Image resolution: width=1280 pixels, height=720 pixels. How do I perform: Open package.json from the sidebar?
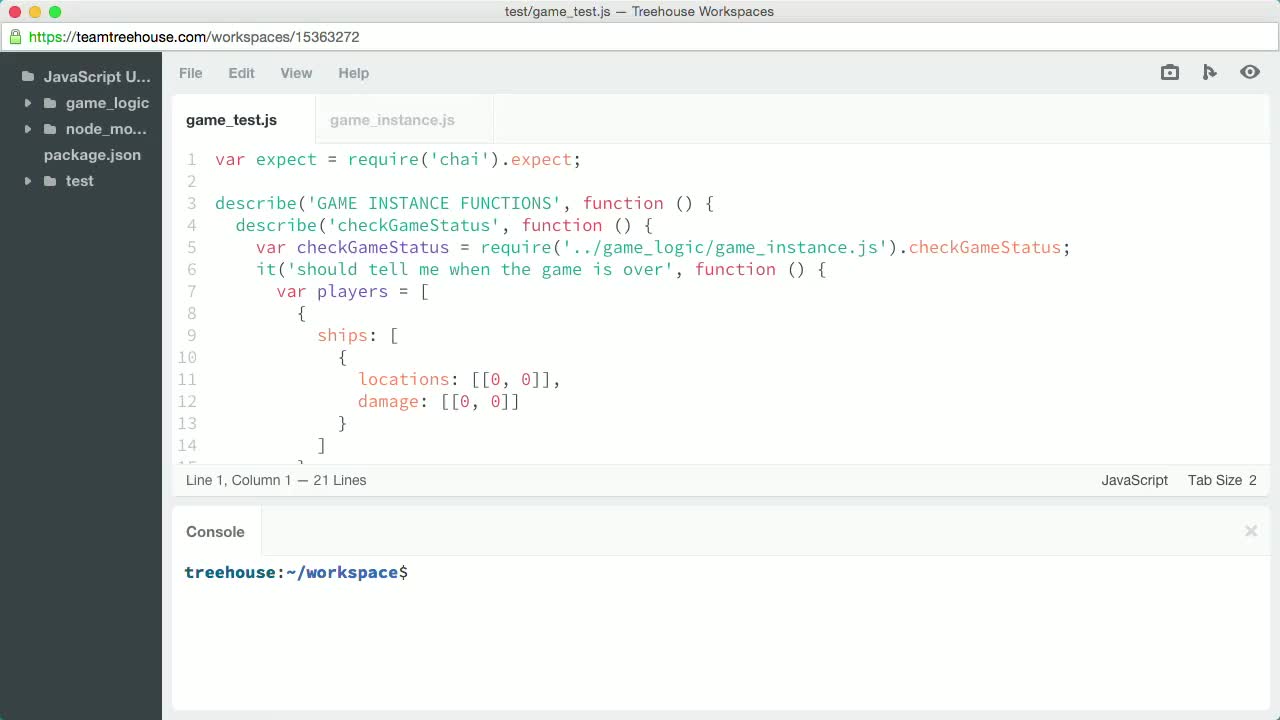point(92,155)
